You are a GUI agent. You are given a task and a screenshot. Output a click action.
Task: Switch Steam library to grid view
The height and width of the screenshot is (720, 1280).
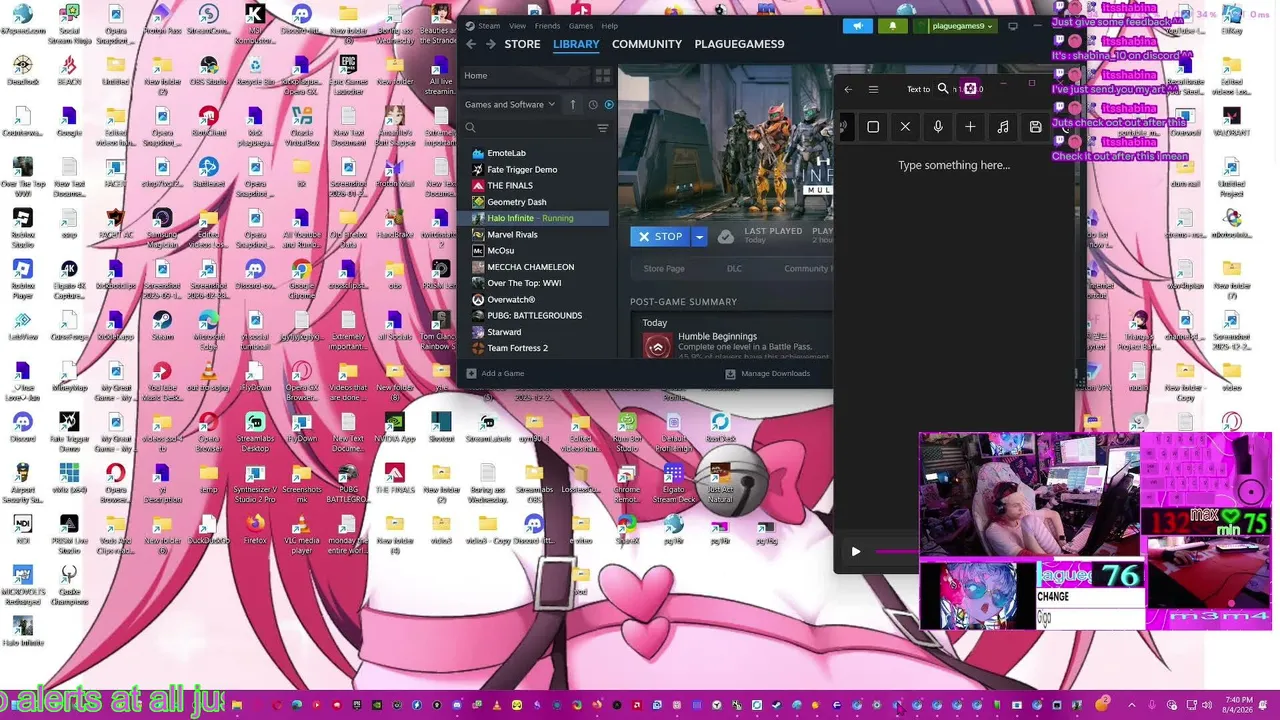point(602,76)
